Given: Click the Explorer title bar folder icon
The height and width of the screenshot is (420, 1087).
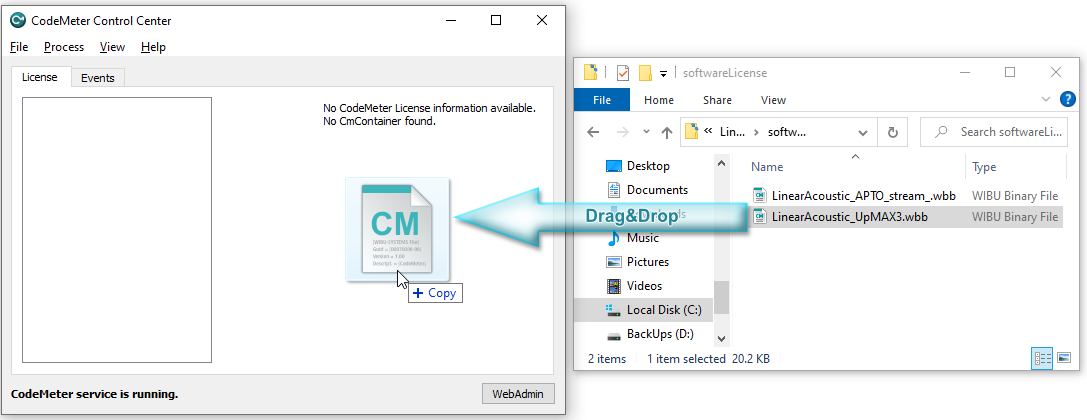Looking at the screenshot, I should 591,72.
